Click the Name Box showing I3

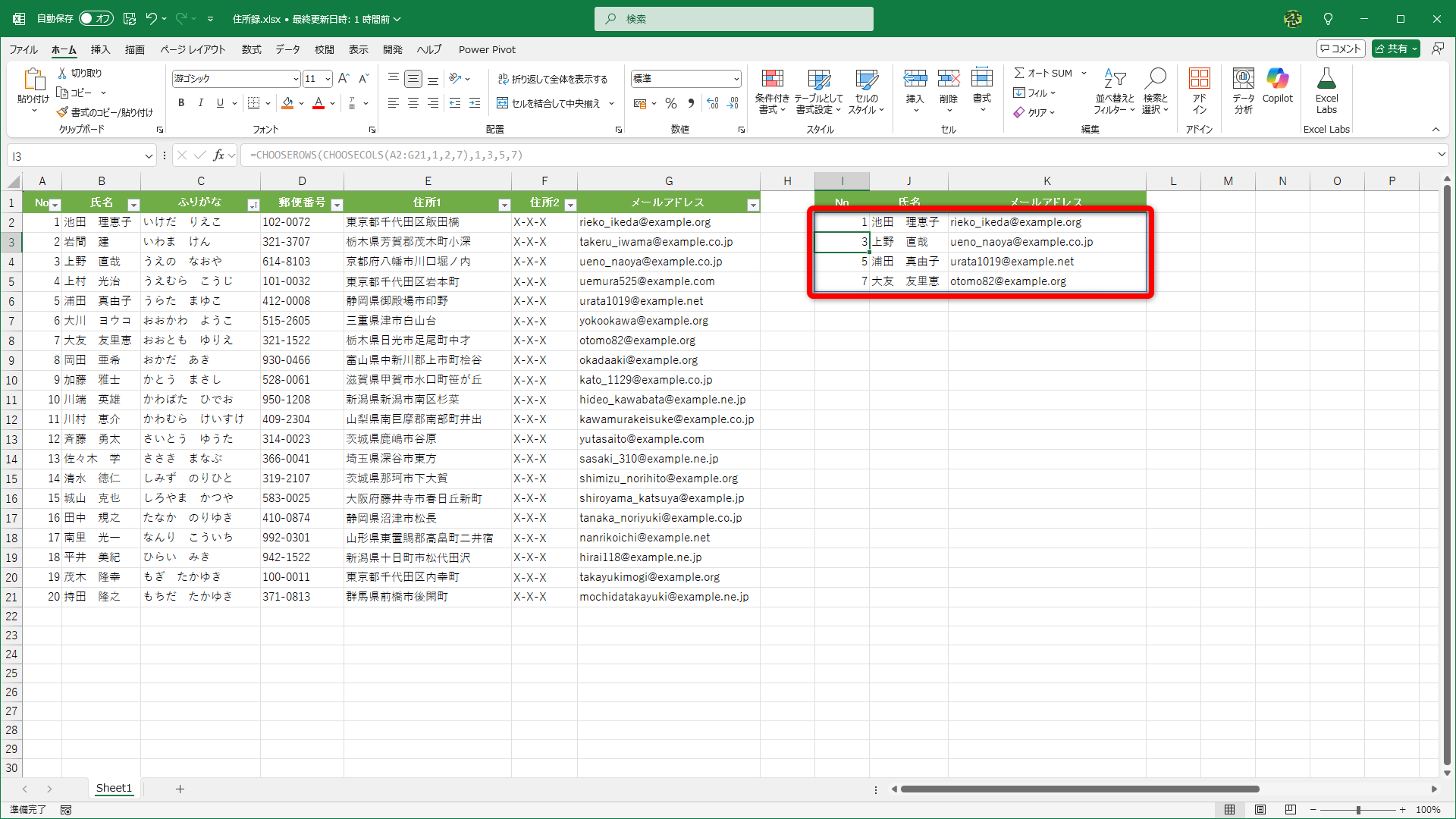tap(76, 155)
